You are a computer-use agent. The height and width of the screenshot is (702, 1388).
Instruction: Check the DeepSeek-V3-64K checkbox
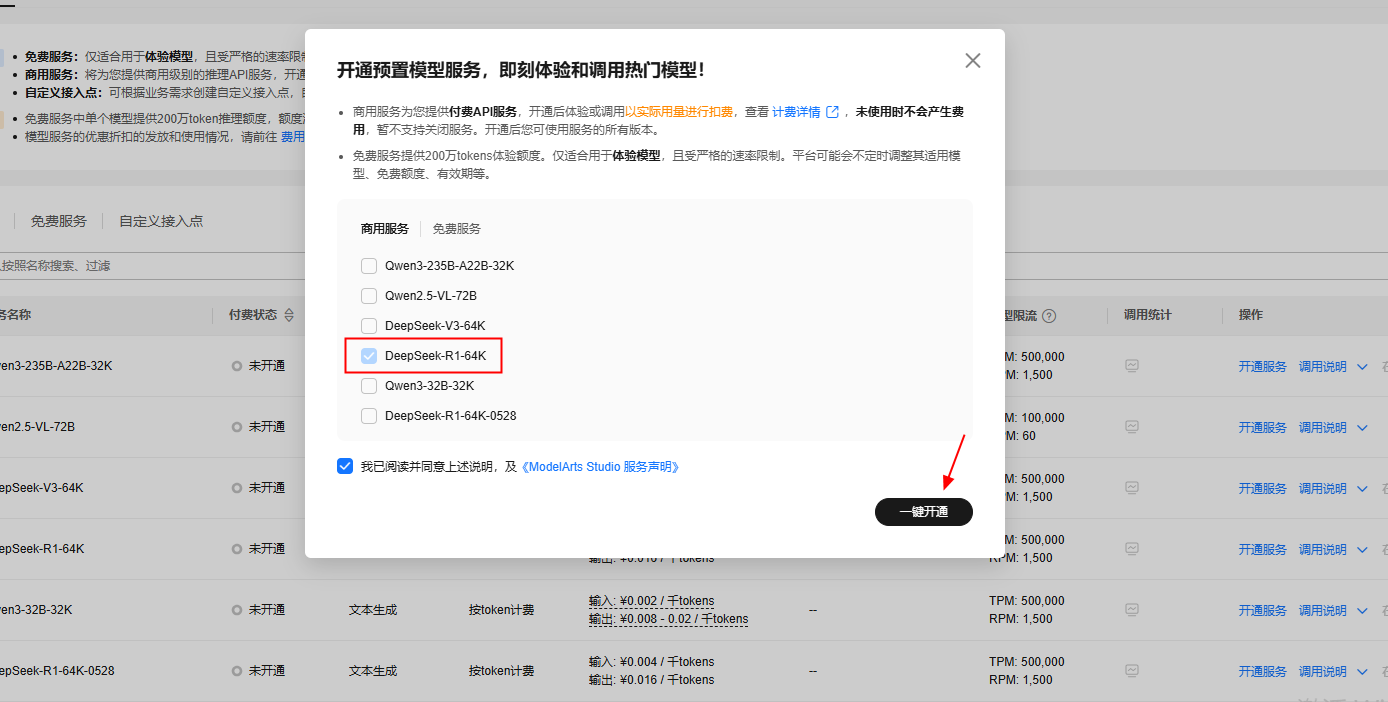(x=369, y=326)
